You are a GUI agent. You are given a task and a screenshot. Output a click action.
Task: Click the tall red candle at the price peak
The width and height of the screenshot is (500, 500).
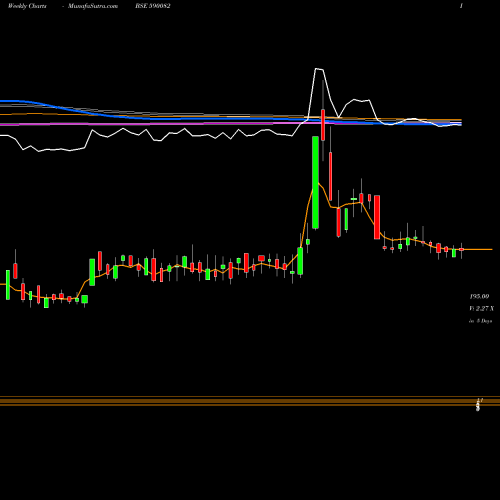pyautogui.click(x=323, y=125)
